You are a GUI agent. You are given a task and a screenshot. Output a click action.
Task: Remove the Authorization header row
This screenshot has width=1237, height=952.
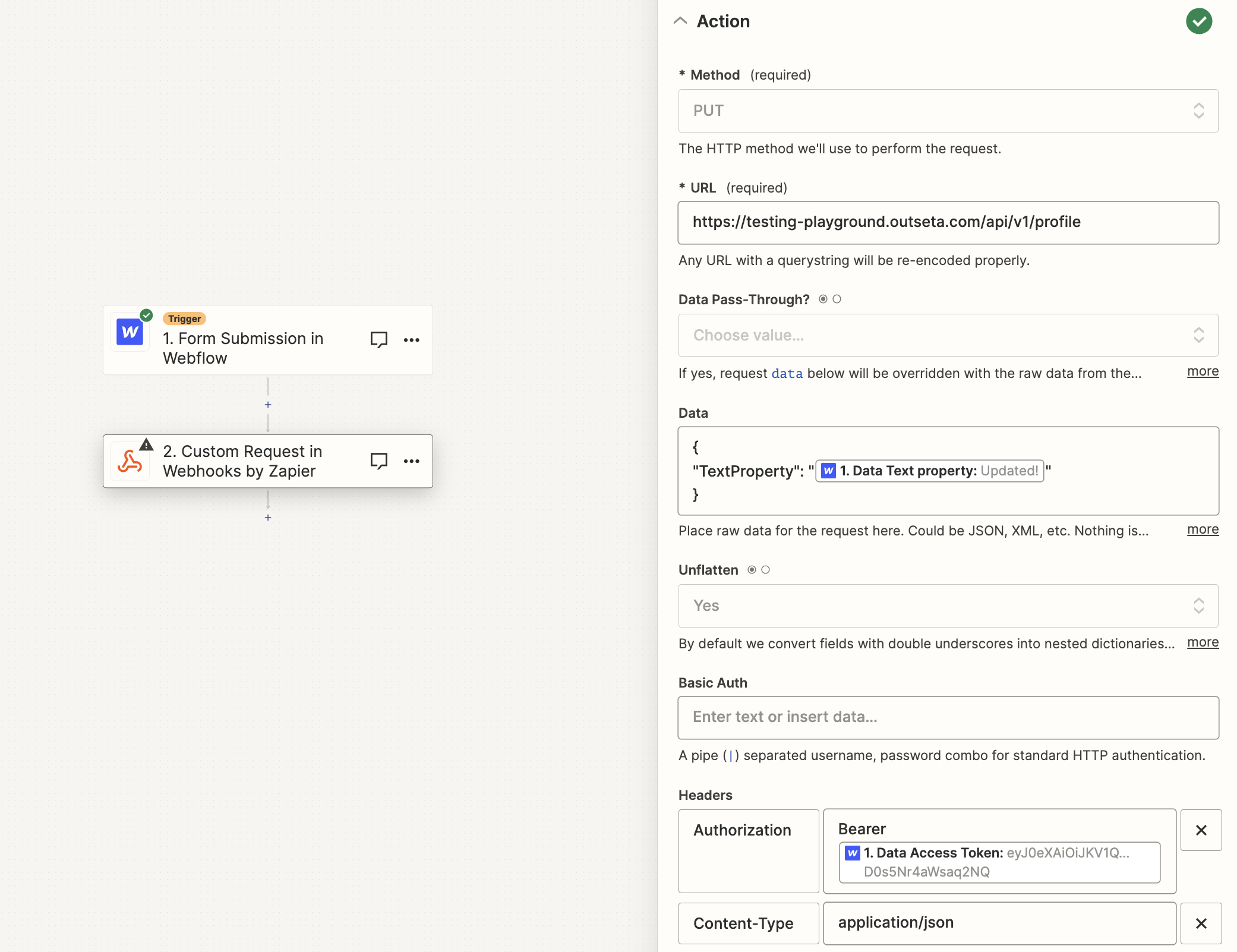(x=1201, y=830)
